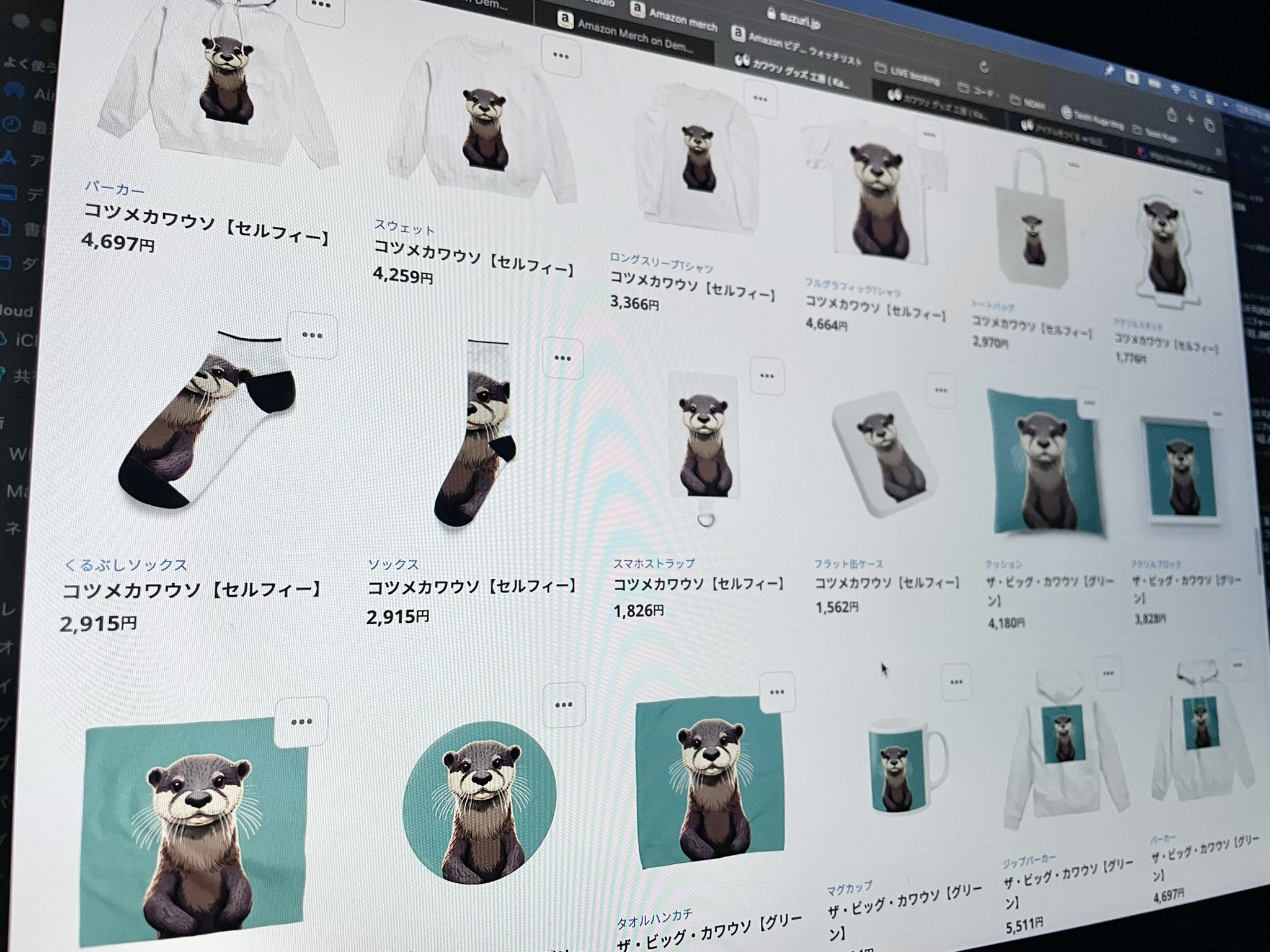Reload the suzuri.jp page

(x=984, y=67)
